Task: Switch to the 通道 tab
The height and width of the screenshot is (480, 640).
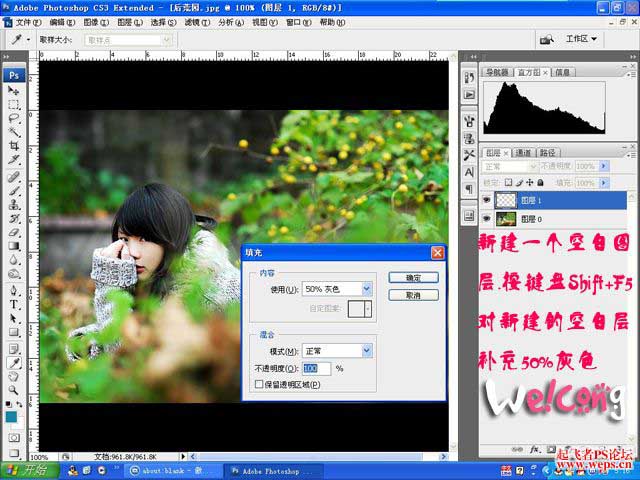Action: click(523, 153)
